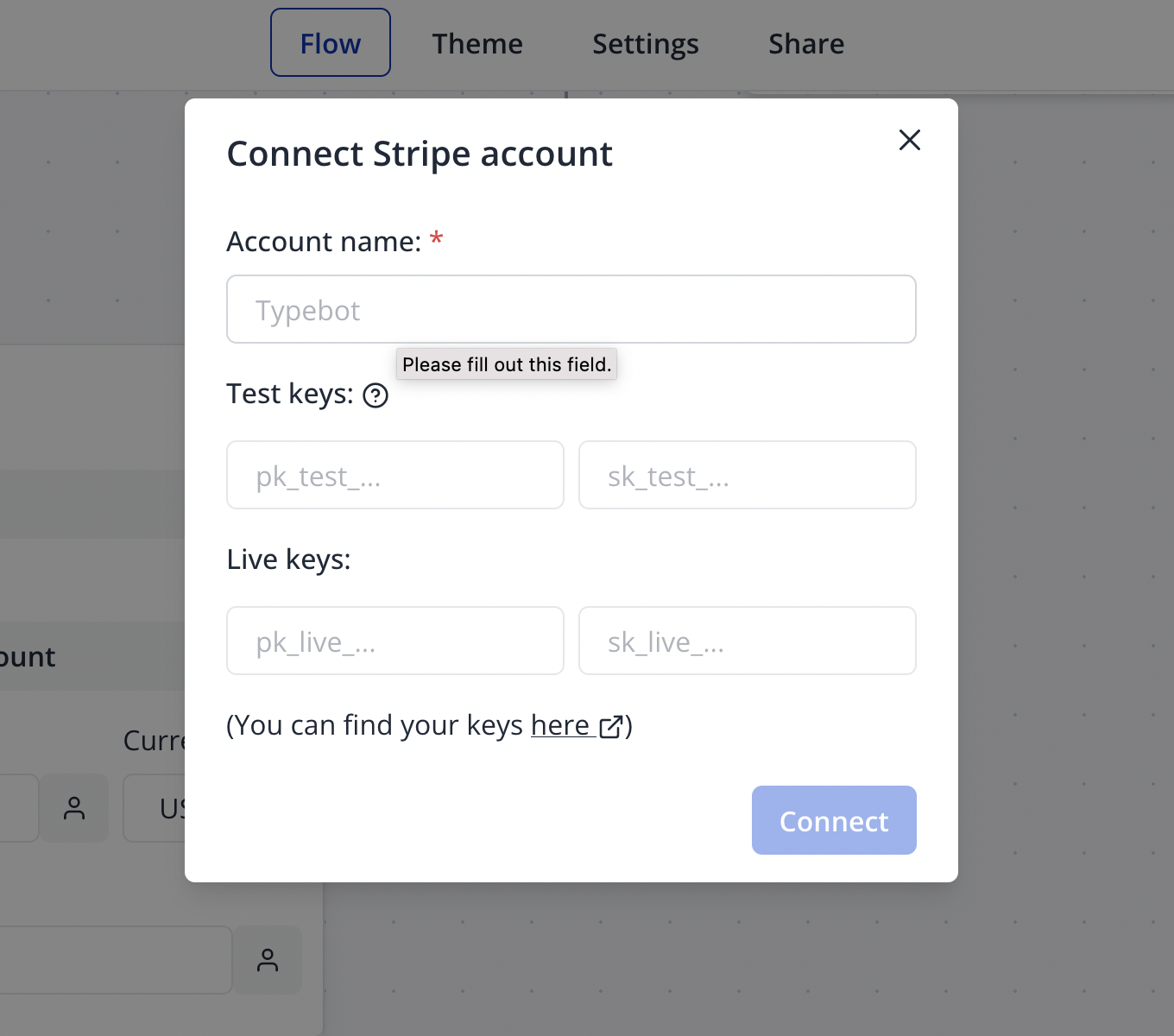Follow the "here" link to find keys
The height and width of the screenshot is (1036, 1174).
(559, 725)
